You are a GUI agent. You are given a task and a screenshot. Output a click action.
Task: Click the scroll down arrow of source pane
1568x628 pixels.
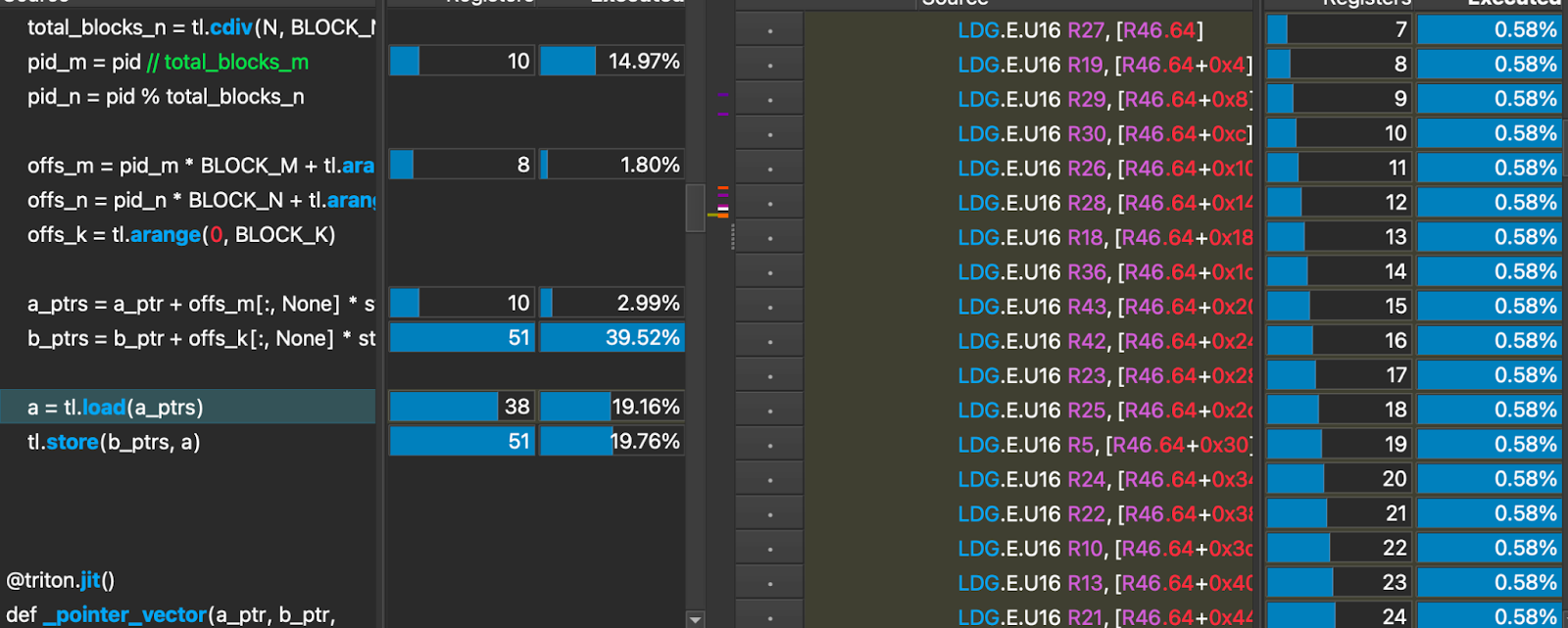pyautogui.click(x=695, y=619)
